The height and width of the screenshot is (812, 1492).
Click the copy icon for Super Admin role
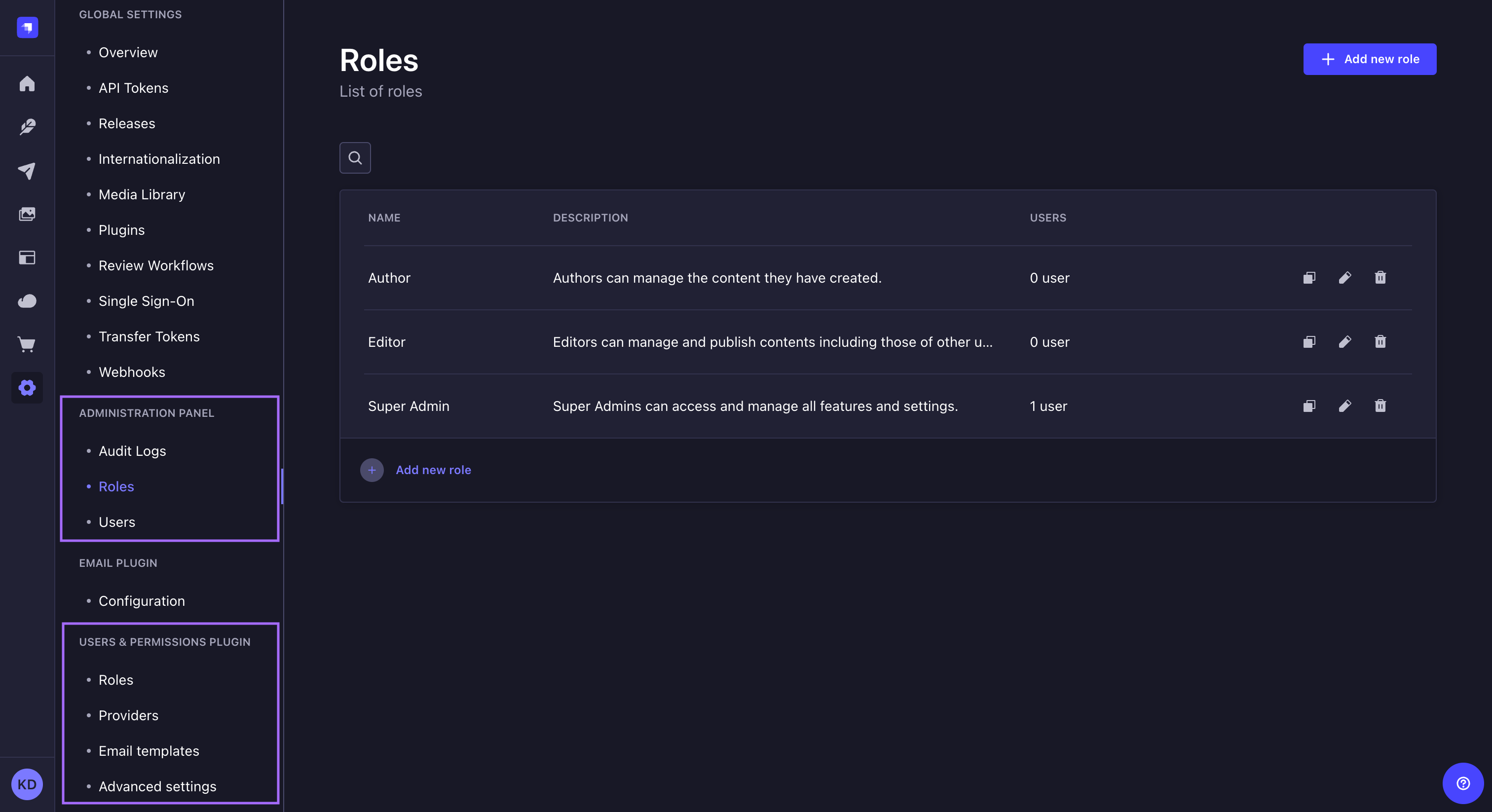coord(1308,405)
